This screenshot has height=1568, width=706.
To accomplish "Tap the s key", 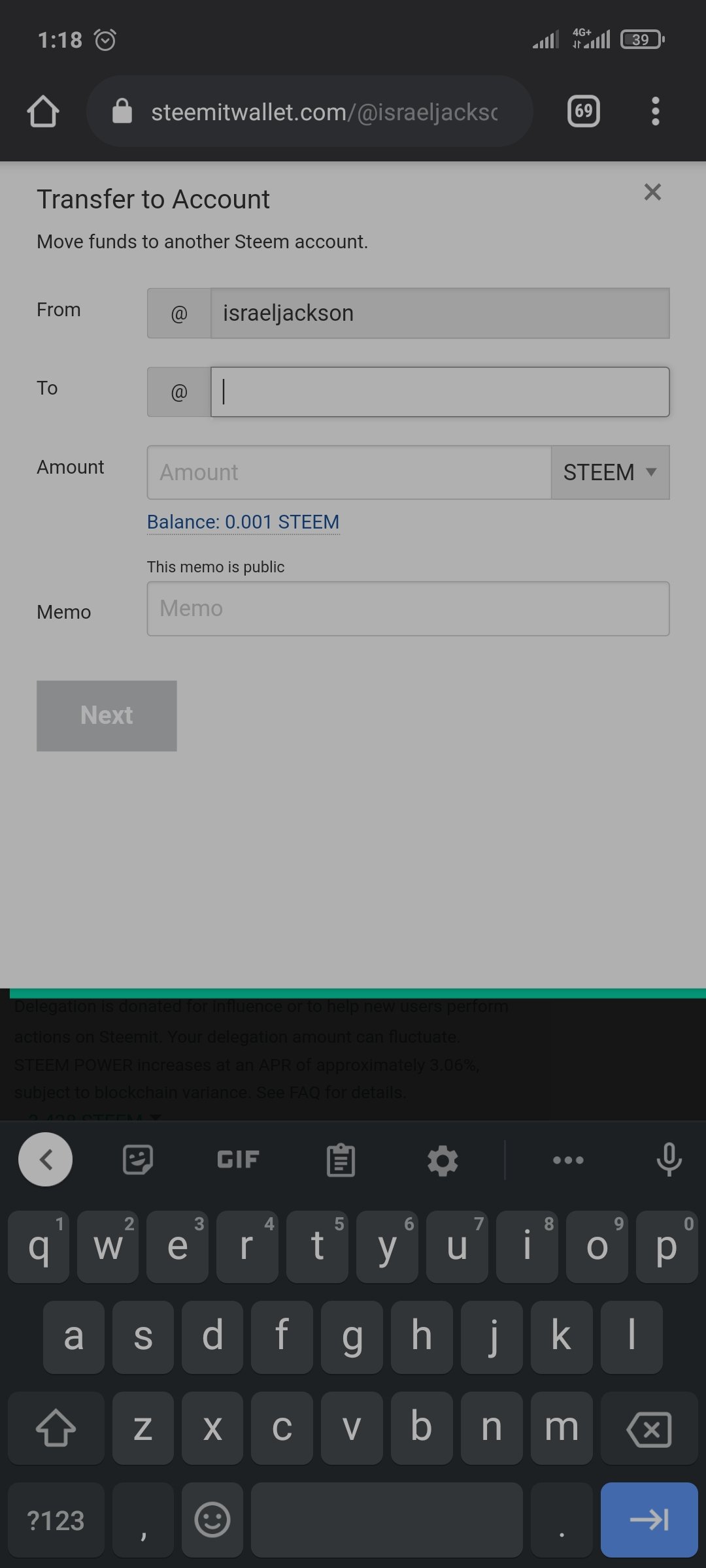I will click(143, 1337).
